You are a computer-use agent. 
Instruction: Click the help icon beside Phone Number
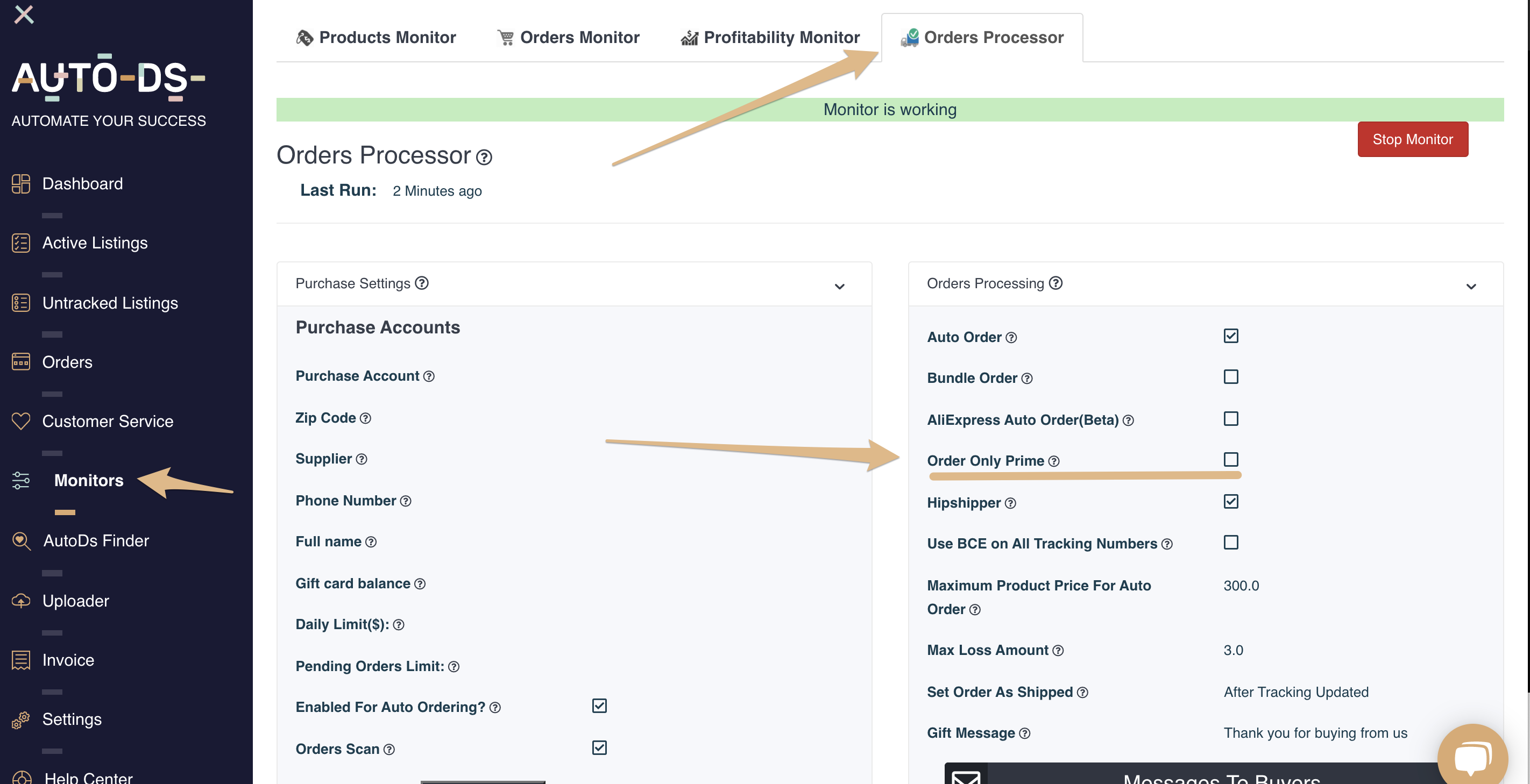pyautogui.click(x=406, y=502)
